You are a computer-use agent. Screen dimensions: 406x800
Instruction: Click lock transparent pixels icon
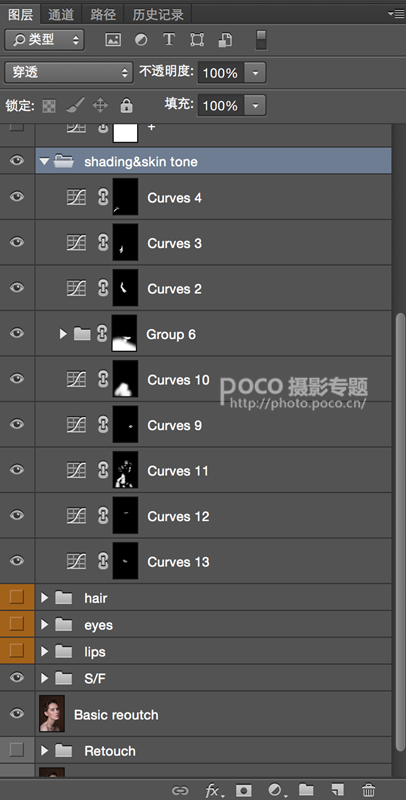(48, 106)
